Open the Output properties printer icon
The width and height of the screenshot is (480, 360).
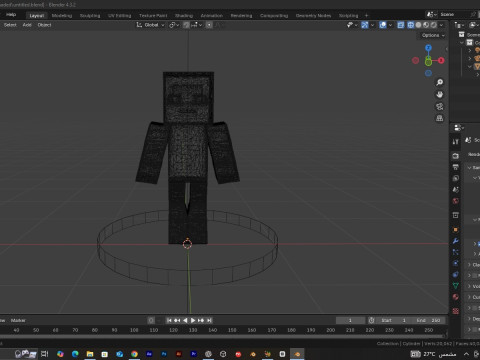[456, 167]
